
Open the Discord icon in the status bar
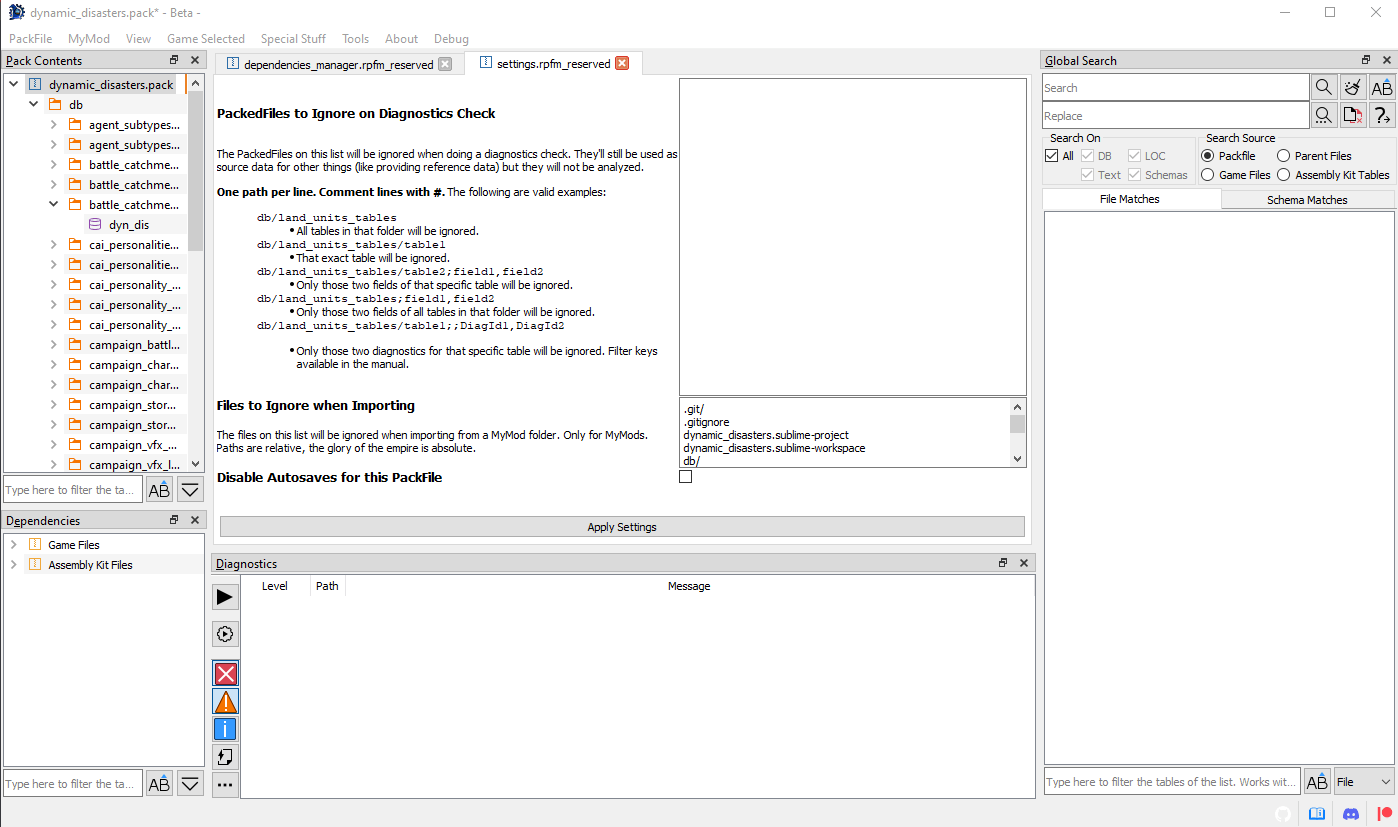pos(1350,814)
